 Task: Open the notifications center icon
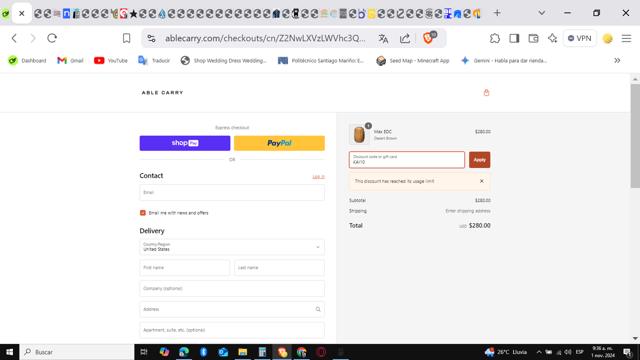pyautogui.click(x=628, y=352)
